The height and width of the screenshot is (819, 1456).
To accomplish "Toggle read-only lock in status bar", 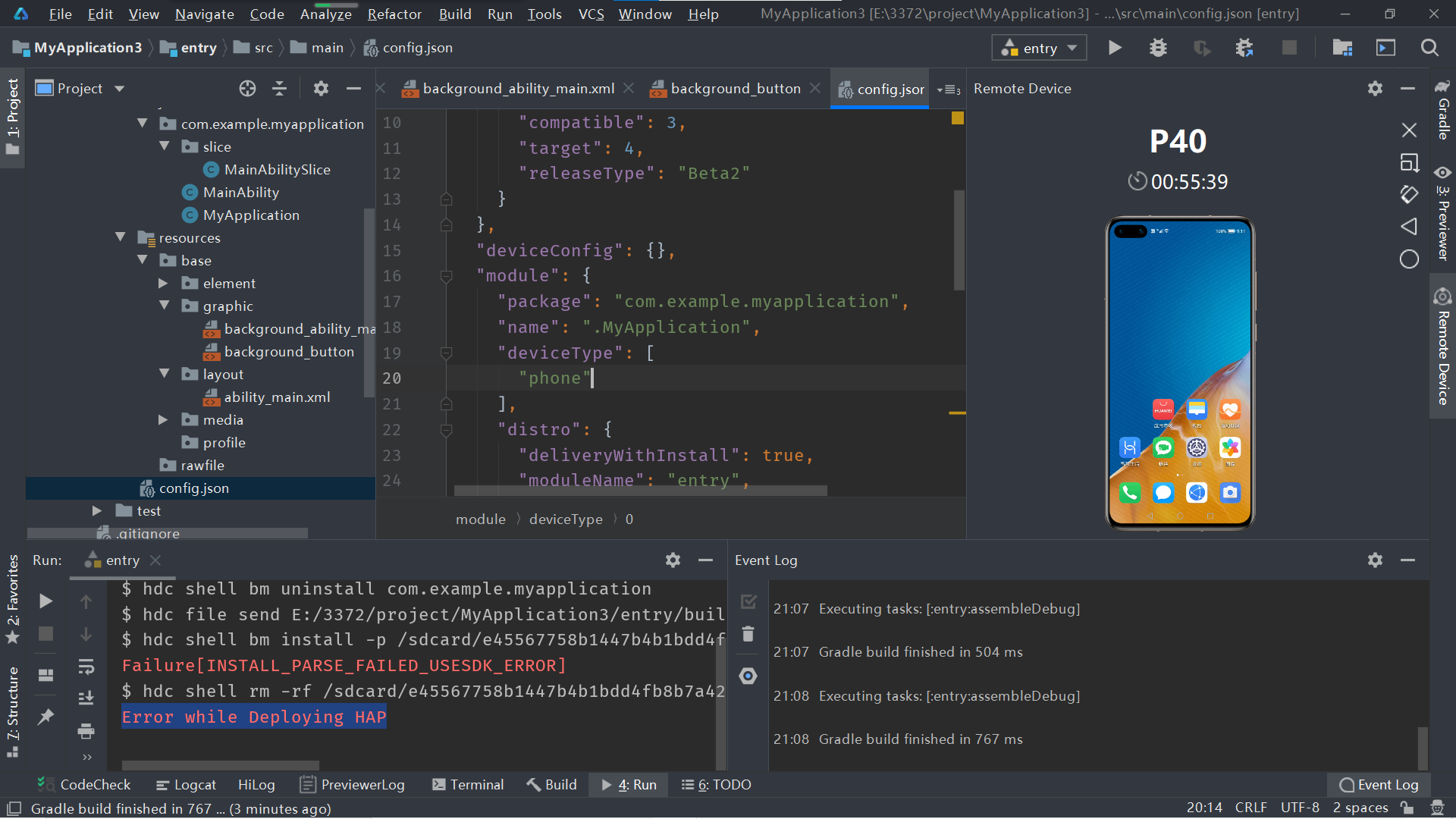I will tap(1407, 808).
